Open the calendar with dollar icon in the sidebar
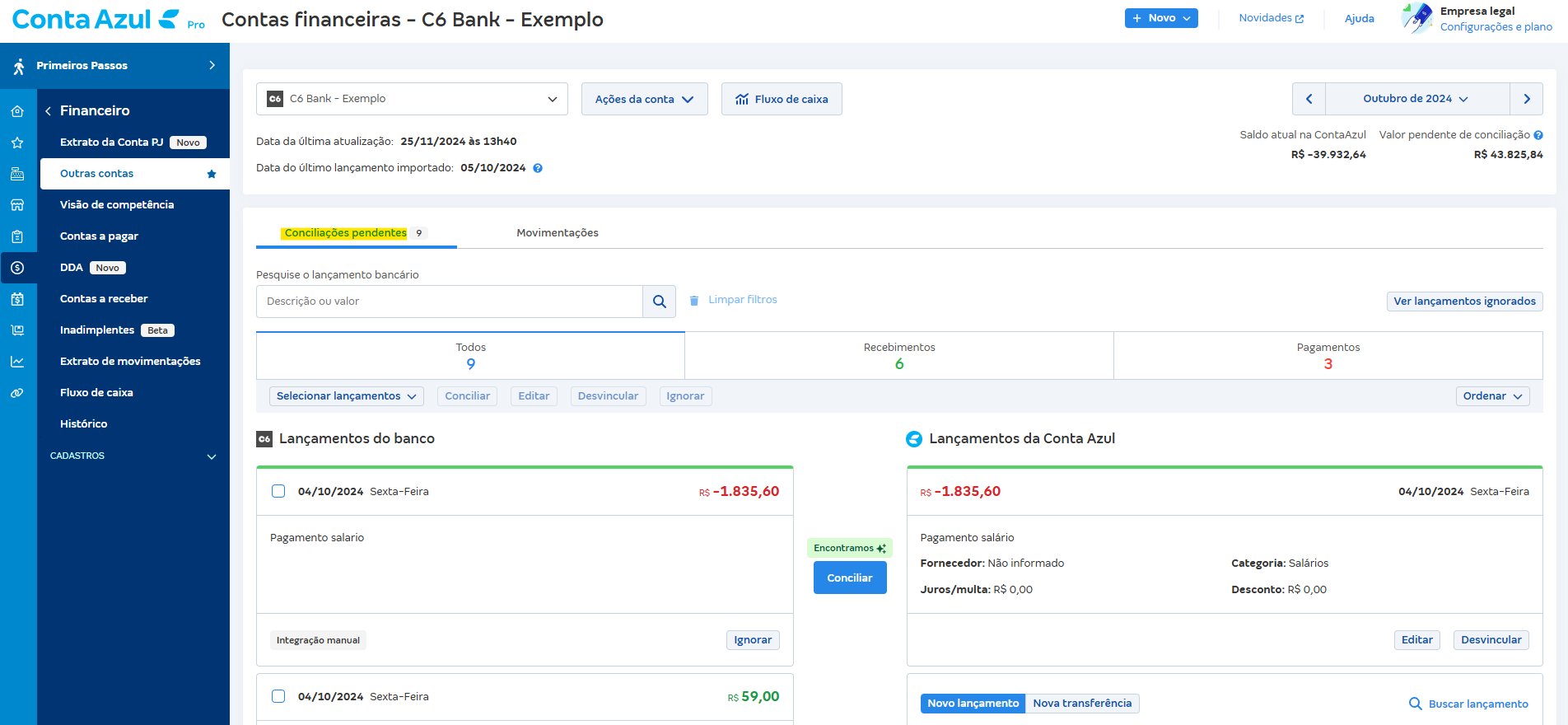 pos(17,299)
